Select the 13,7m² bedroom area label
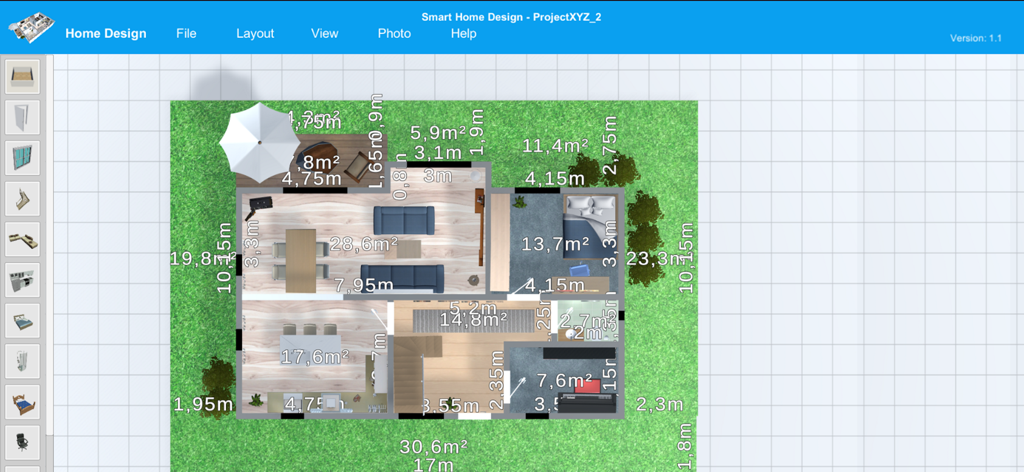 (556, 244)
